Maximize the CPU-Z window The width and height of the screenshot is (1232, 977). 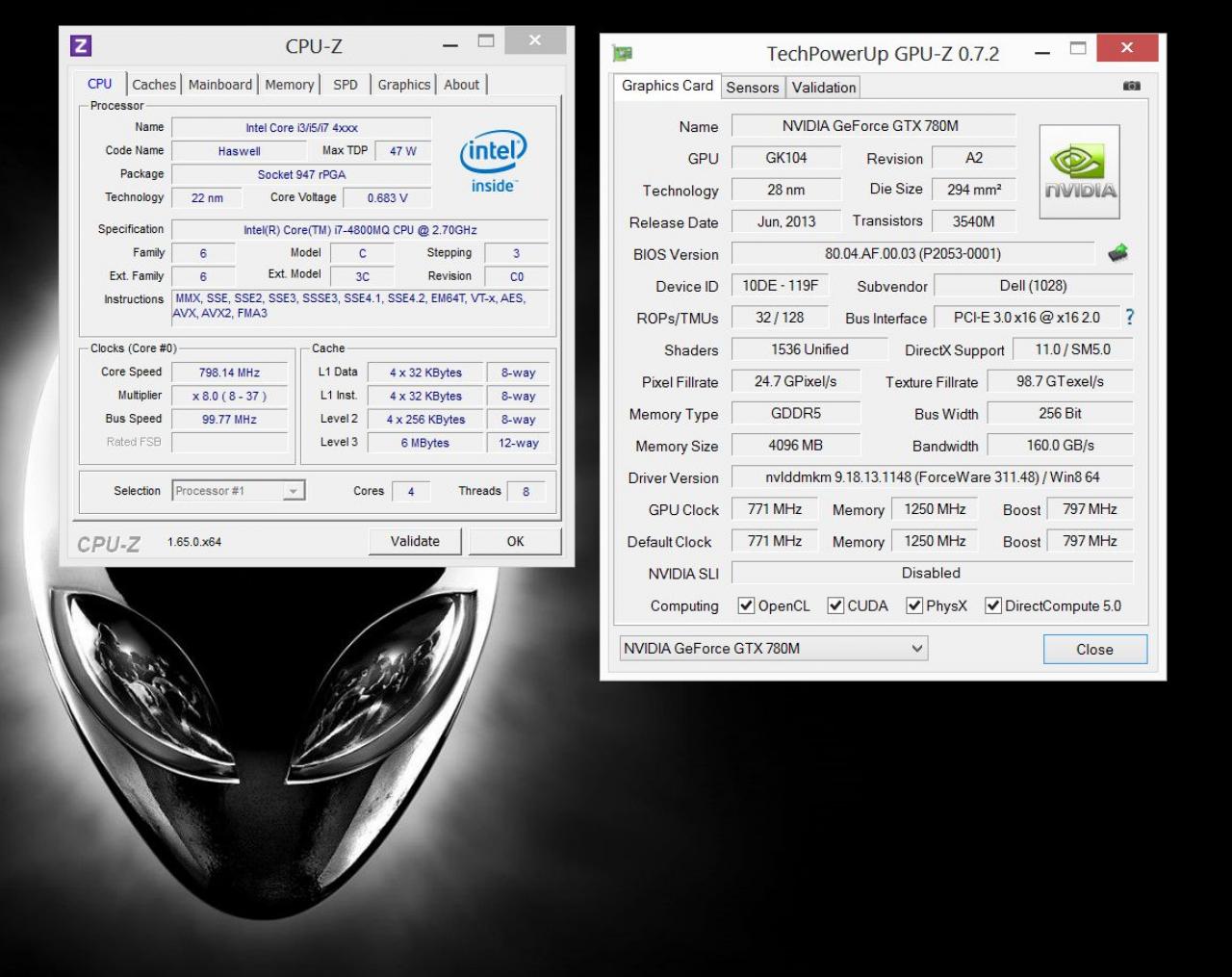(x=486, y=41)
